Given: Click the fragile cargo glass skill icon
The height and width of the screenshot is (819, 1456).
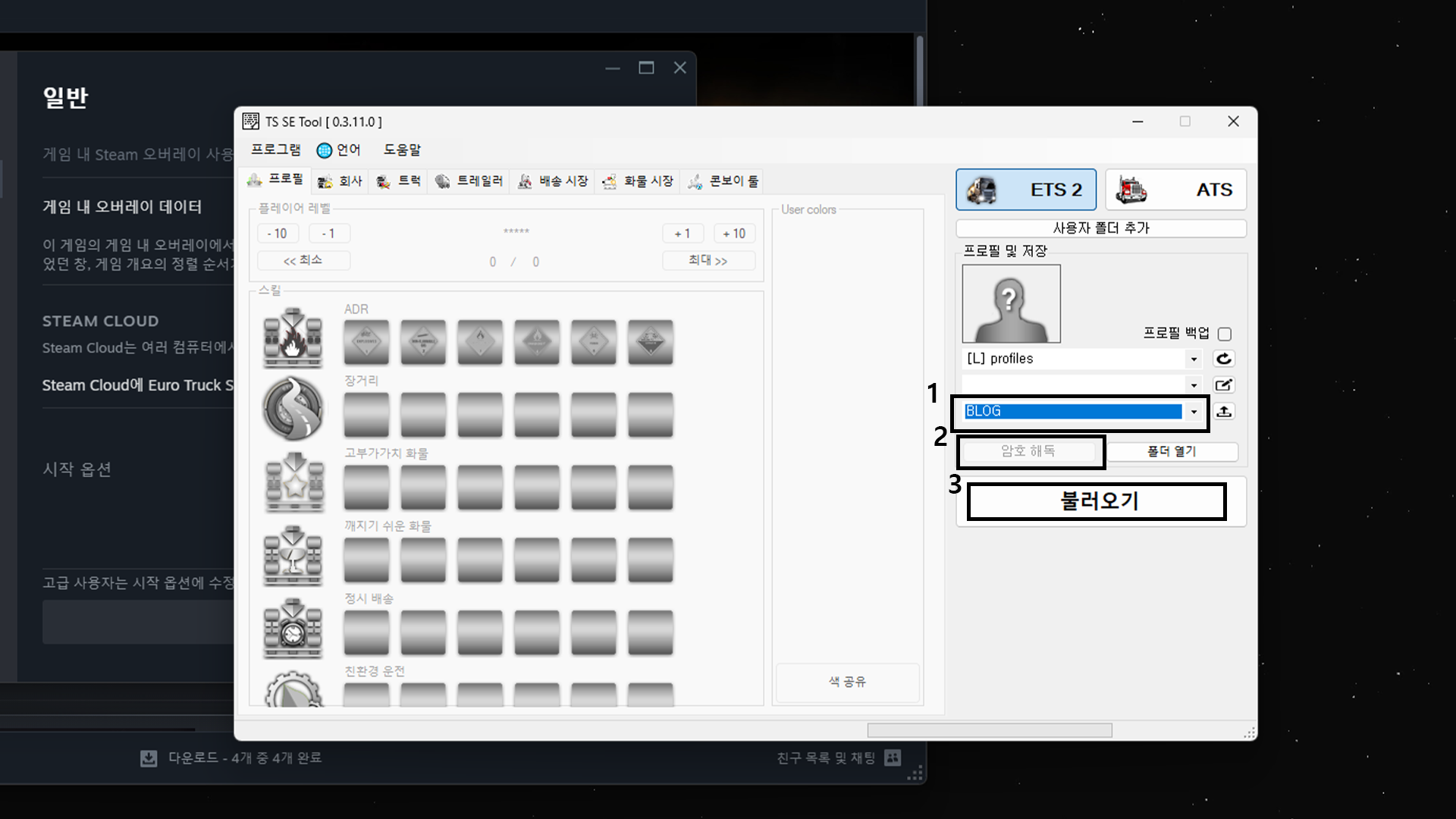Looking at the screenshot, I should point(293,557).
